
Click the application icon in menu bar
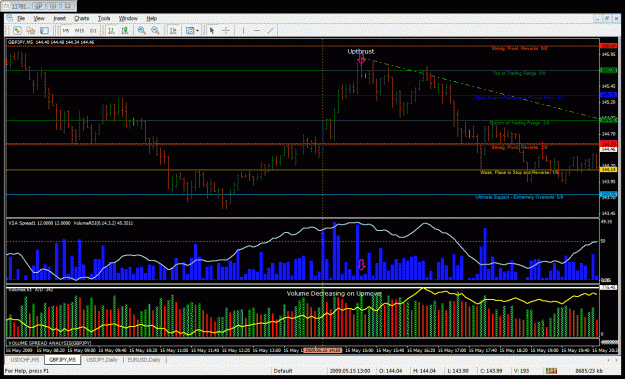(9, 18)
